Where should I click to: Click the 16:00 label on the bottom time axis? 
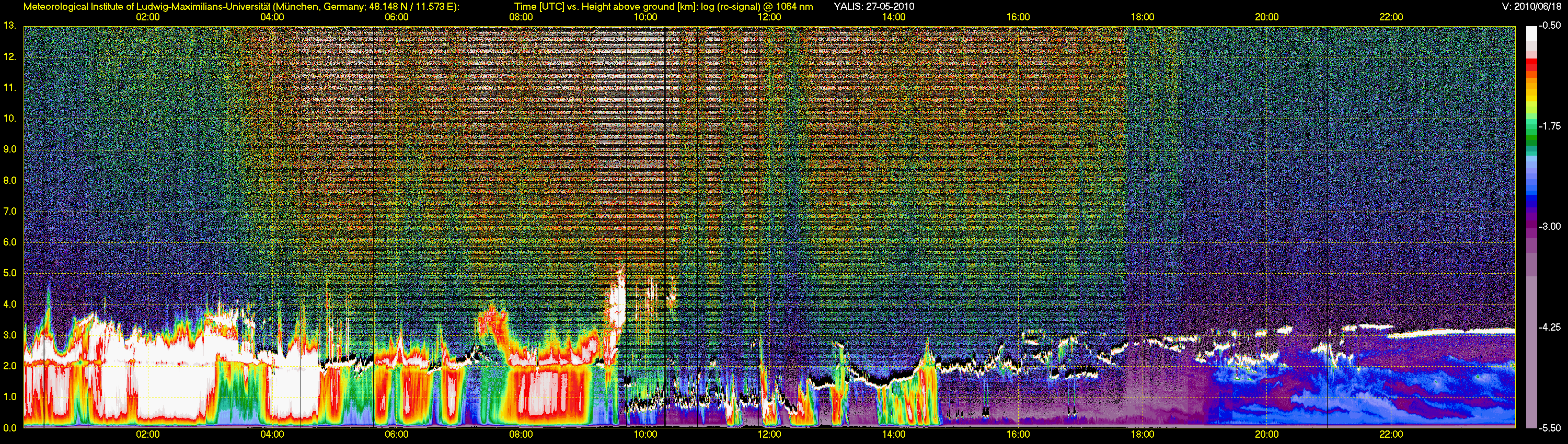coord(1018,434)
